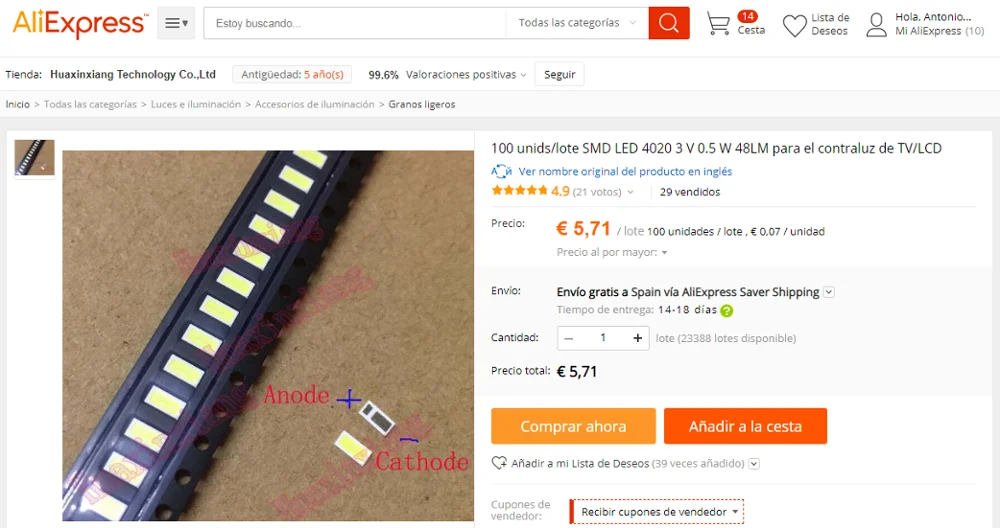Click the translate icon beside product name link
1000x528 pixels.
(x=501, y=172)
